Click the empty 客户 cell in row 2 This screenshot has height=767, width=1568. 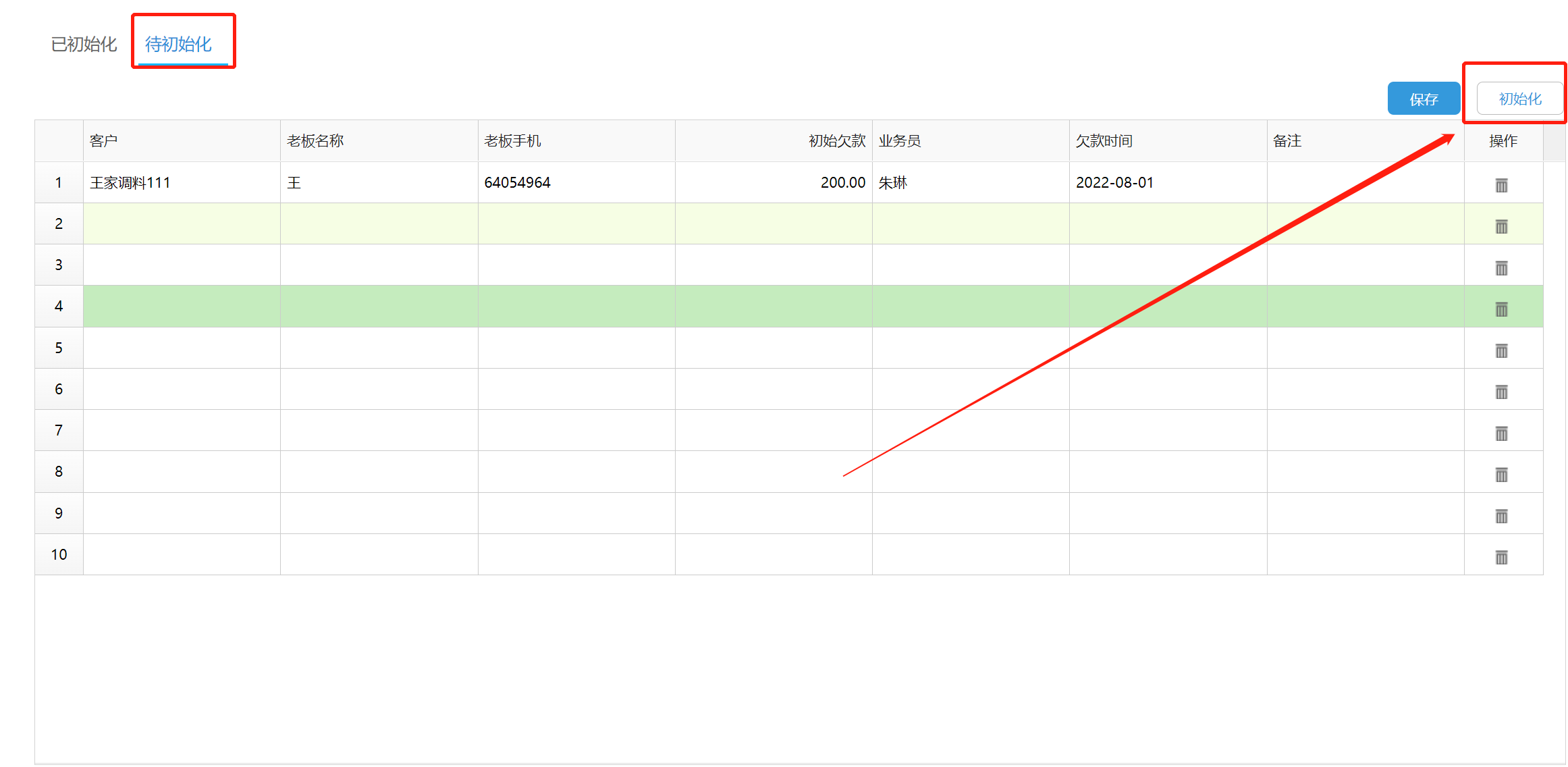pos(182,223)
